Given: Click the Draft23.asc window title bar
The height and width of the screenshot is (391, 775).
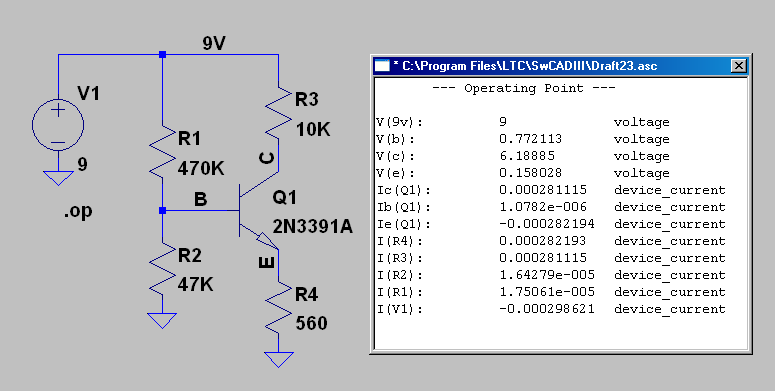Looking at the screenshot, I should coord(561,66).
